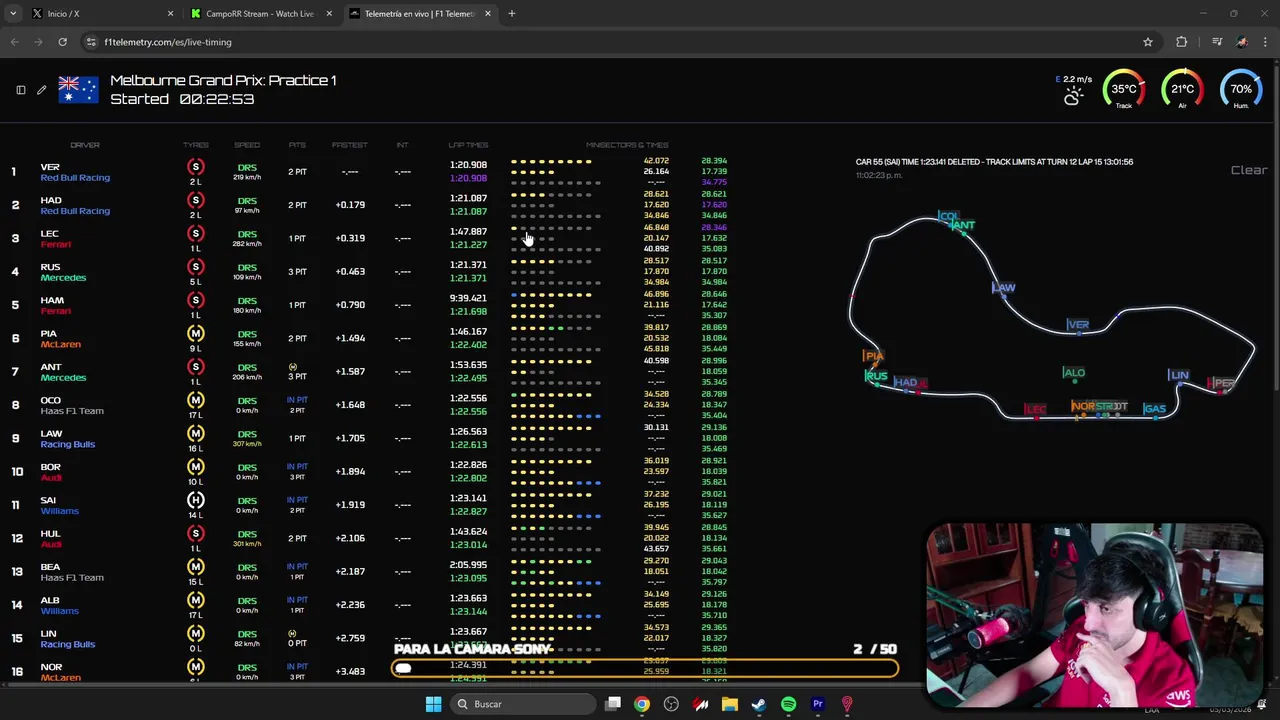Click driver name ANT Mercedes
The width and height of the screenshot is (1280, 720).
coord(63,372)
